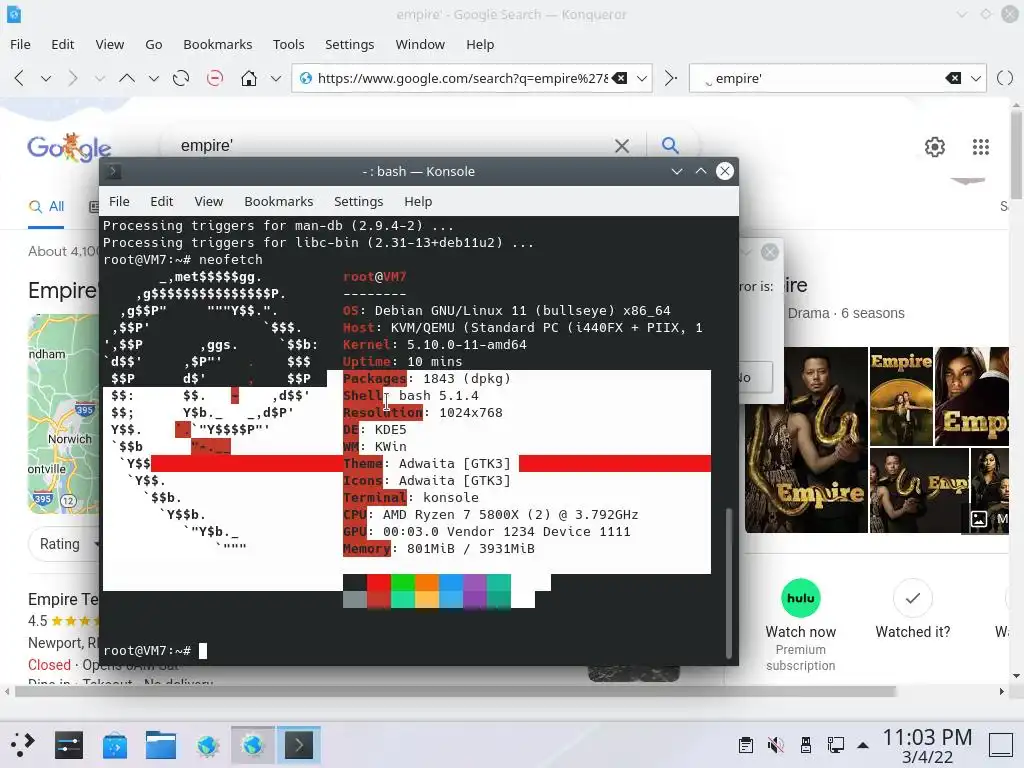1024x768 pixels.
Task: Open the KDE application launcher
Action: (x=22, y=744)
